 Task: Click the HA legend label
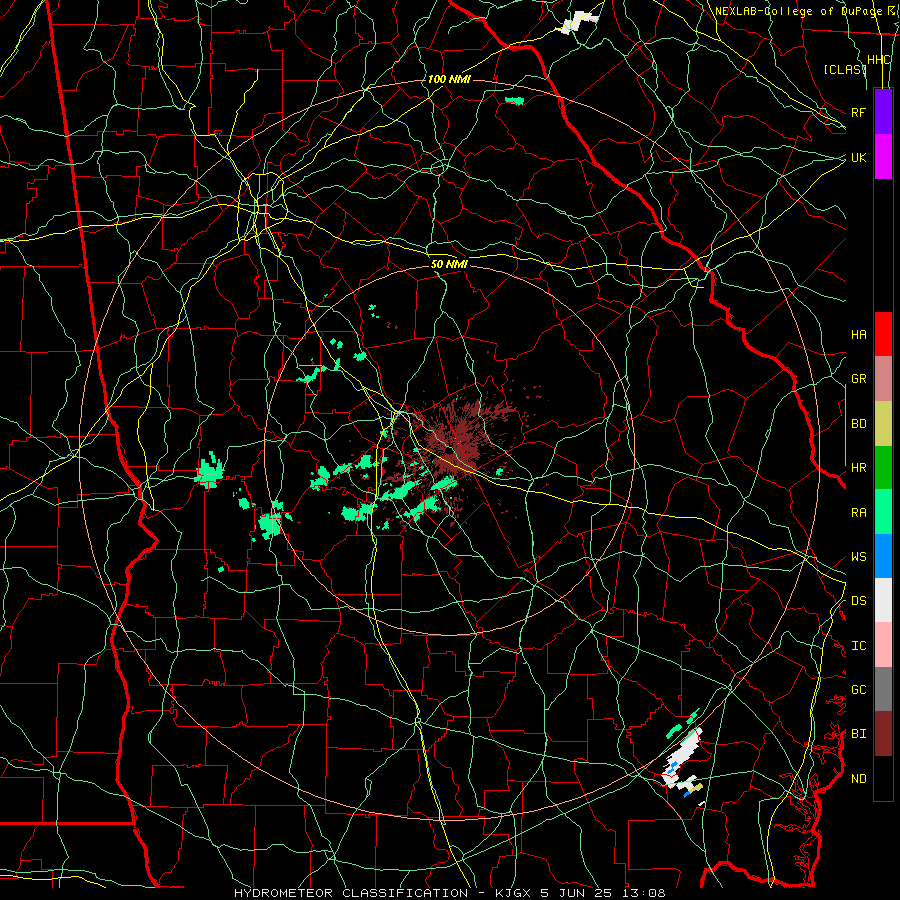point(858,334)
